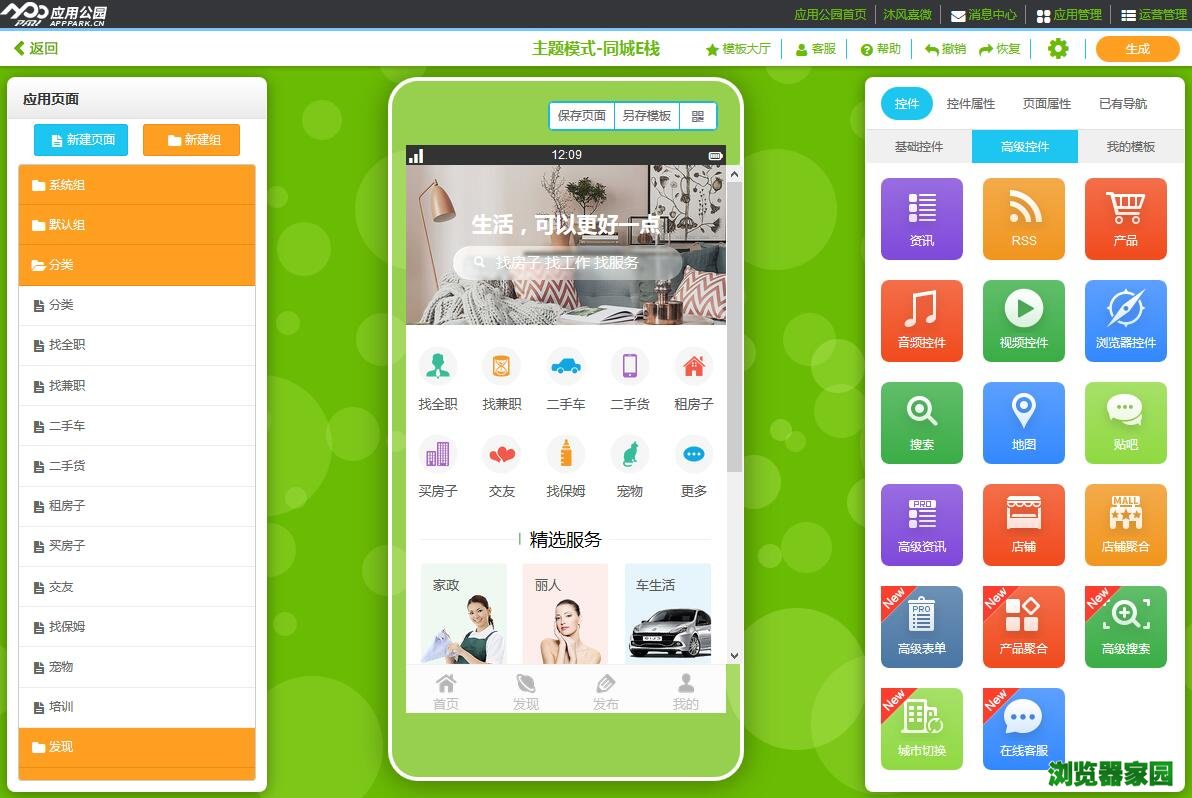Click the 找房子 找工作 找服务 search field
The height and width of the screenshot is (798, 1192).
point(567,263)
